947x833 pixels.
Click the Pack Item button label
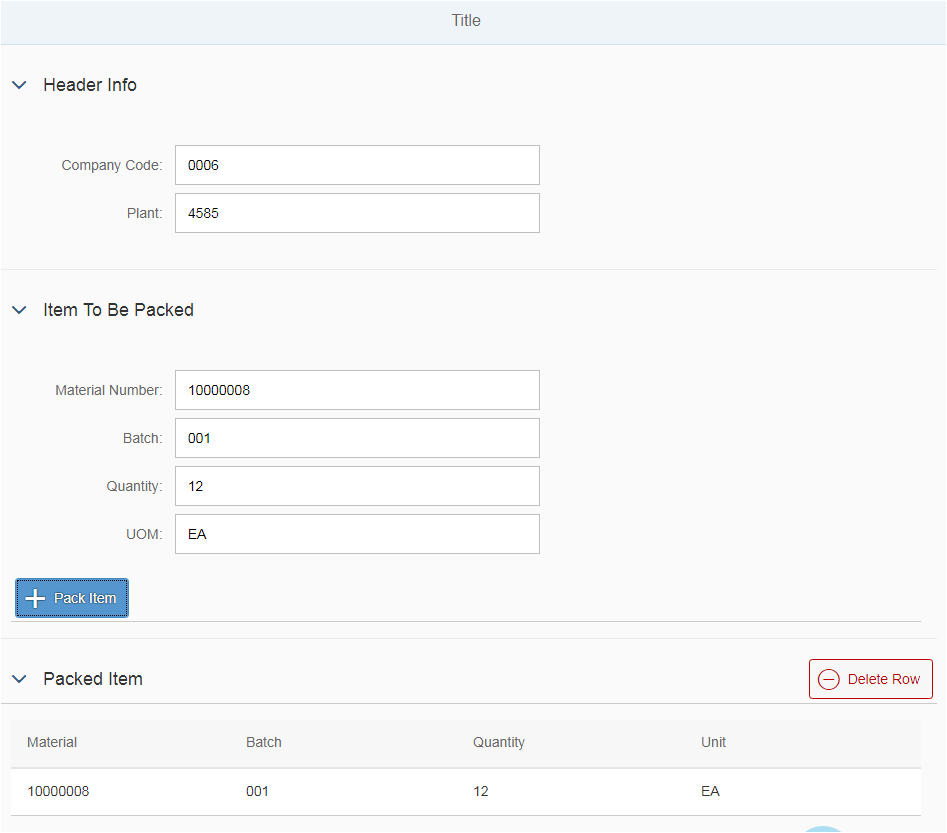pos(85,599)
